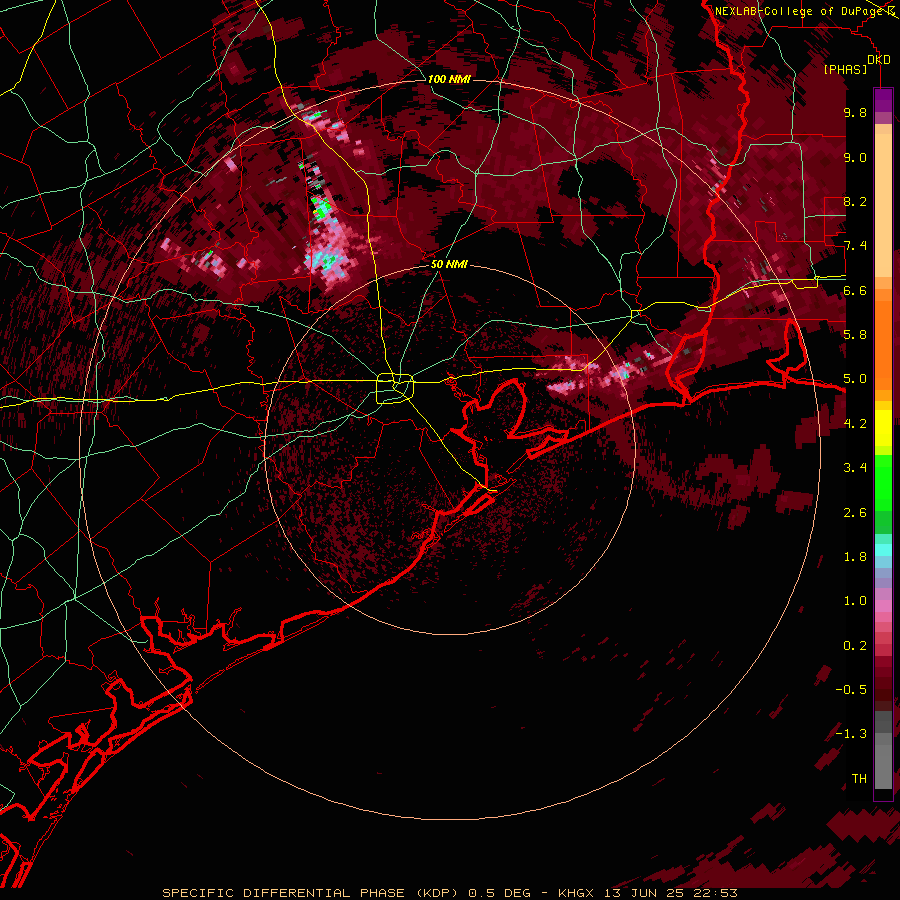This screenshot has width=900, height=900.
Task: Click the TH label on the color scale
Action: pos(859,779)
